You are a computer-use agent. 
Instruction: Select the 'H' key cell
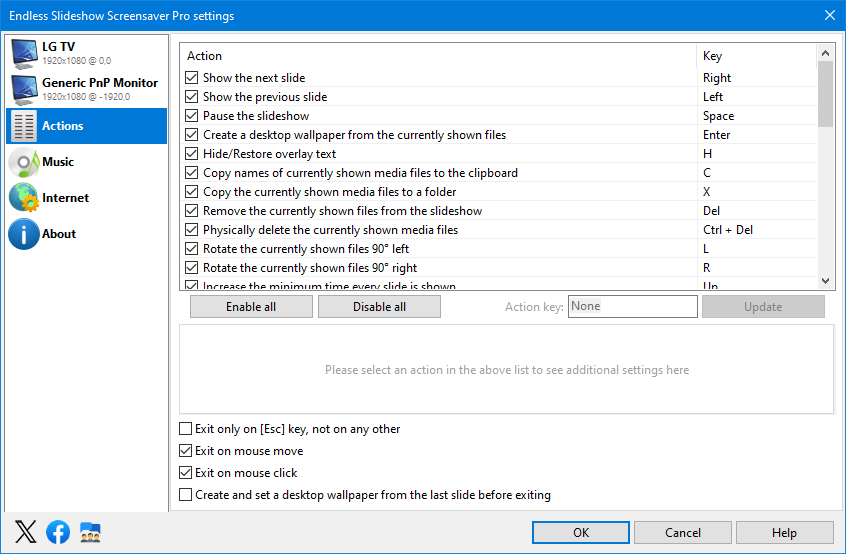(757, 154)
